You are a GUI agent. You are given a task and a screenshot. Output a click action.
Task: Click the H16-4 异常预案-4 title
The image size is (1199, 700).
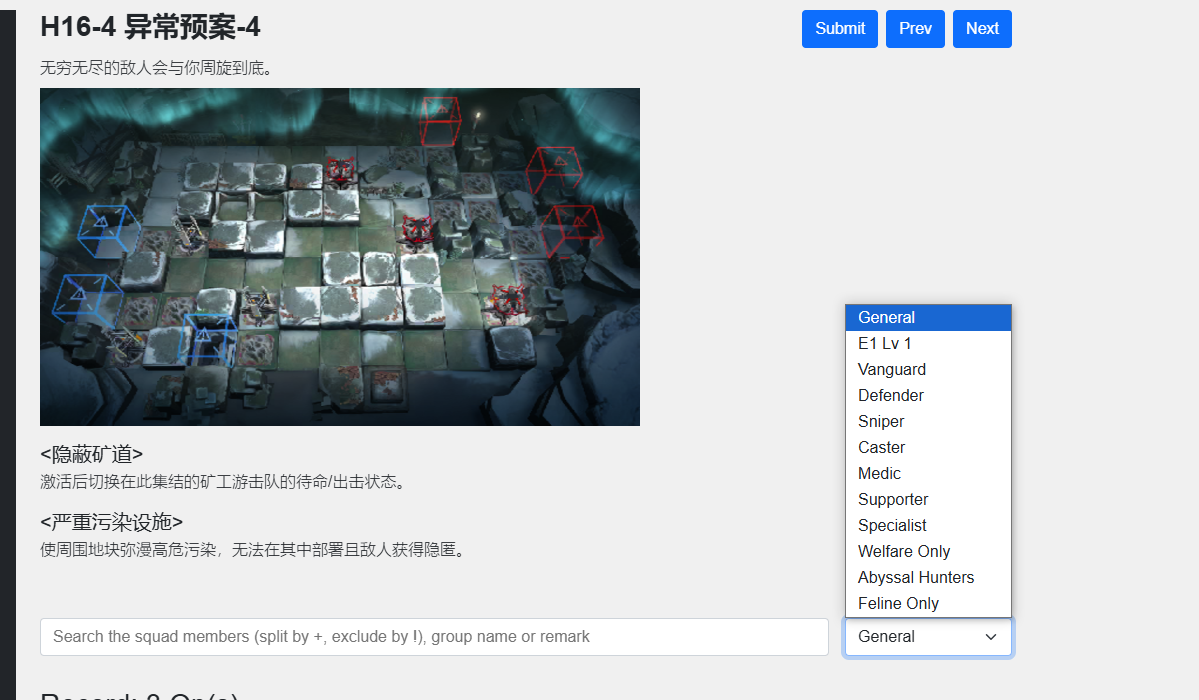pos(151,28)
